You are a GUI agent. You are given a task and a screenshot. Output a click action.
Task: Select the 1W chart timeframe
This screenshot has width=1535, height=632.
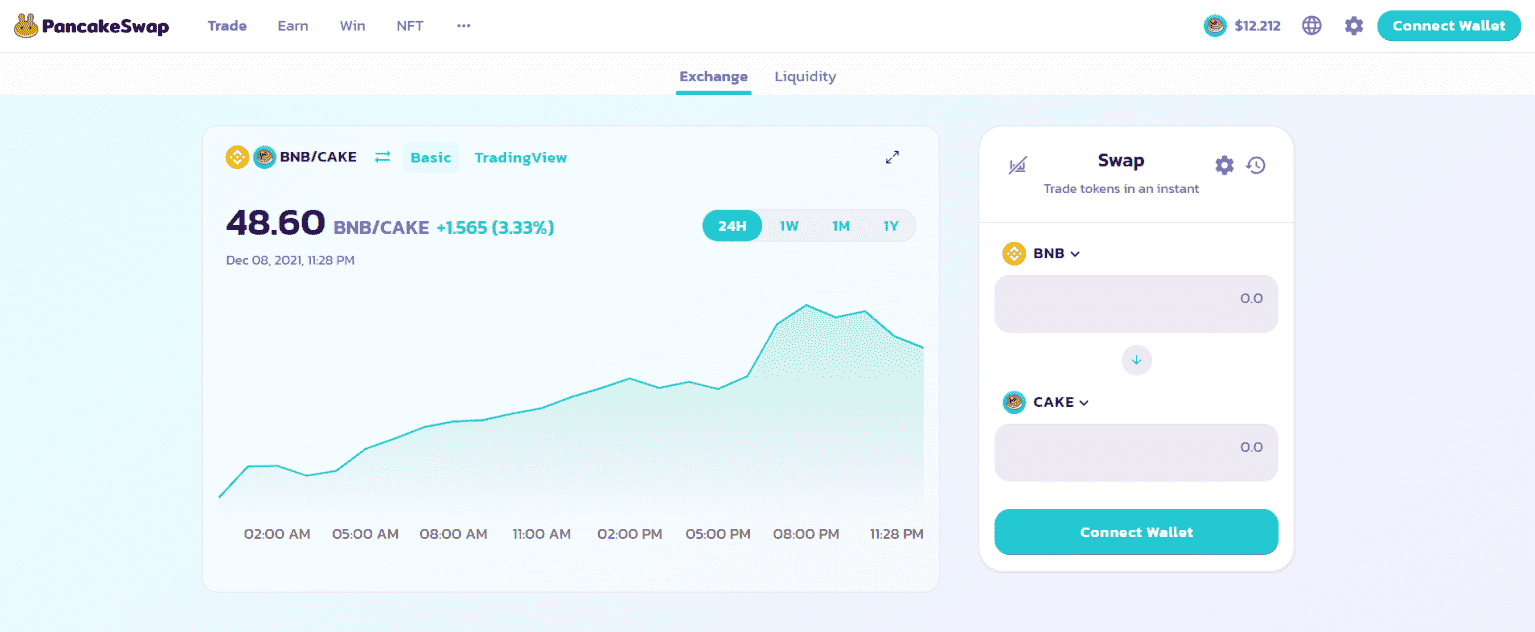[789, 226]
